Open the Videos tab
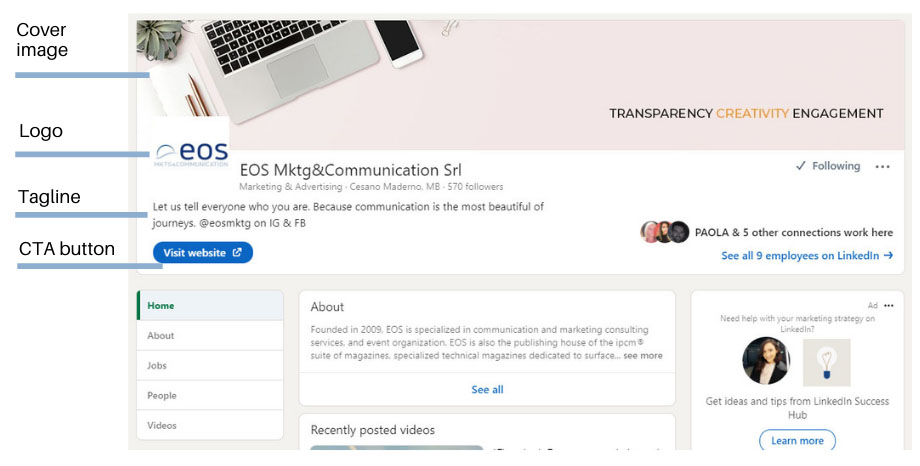 210,426
